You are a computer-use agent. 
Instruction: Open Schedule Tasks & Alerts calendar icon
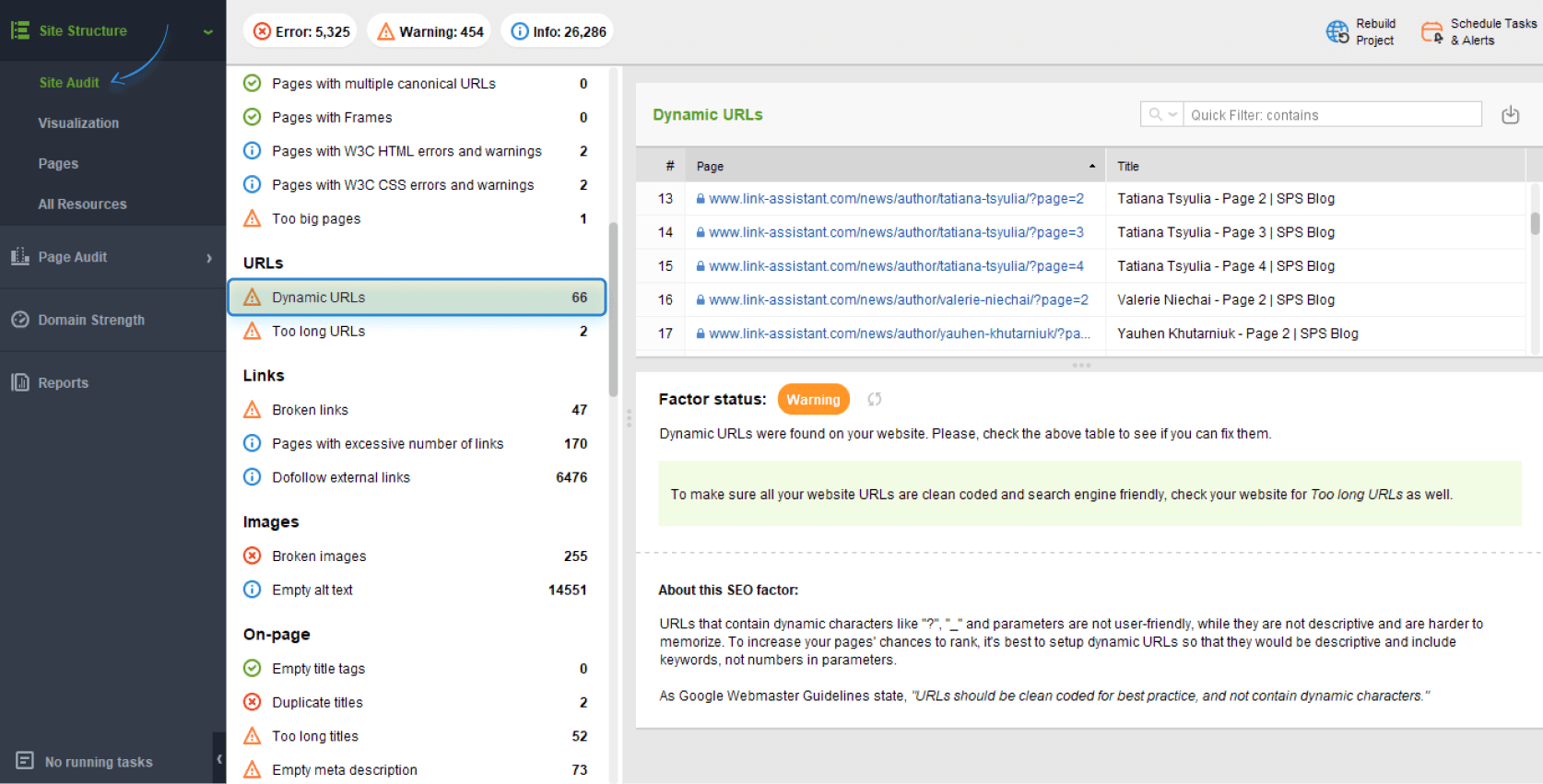(x=1431, y=32)
